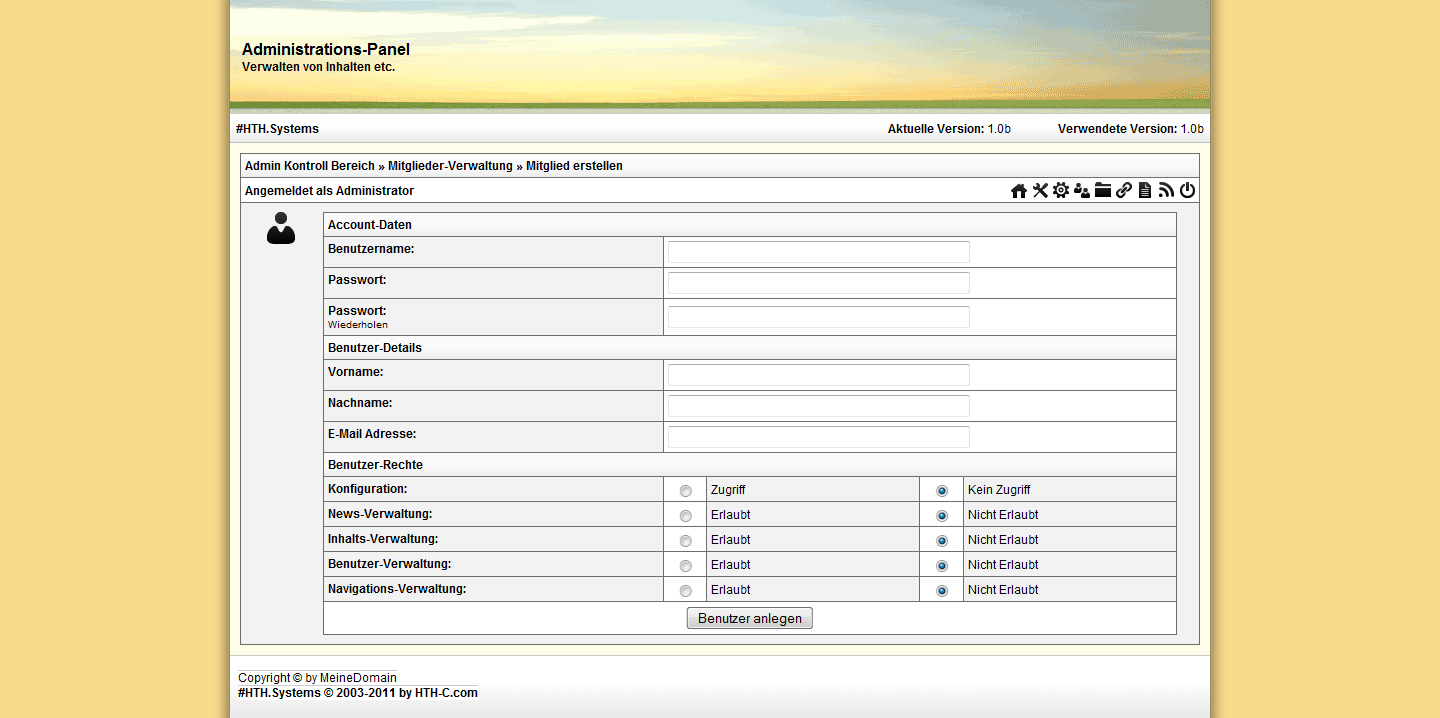Select Nicht Erlaubt for News-Verwaltung
1440x718 pixels.
click(942, 516)
